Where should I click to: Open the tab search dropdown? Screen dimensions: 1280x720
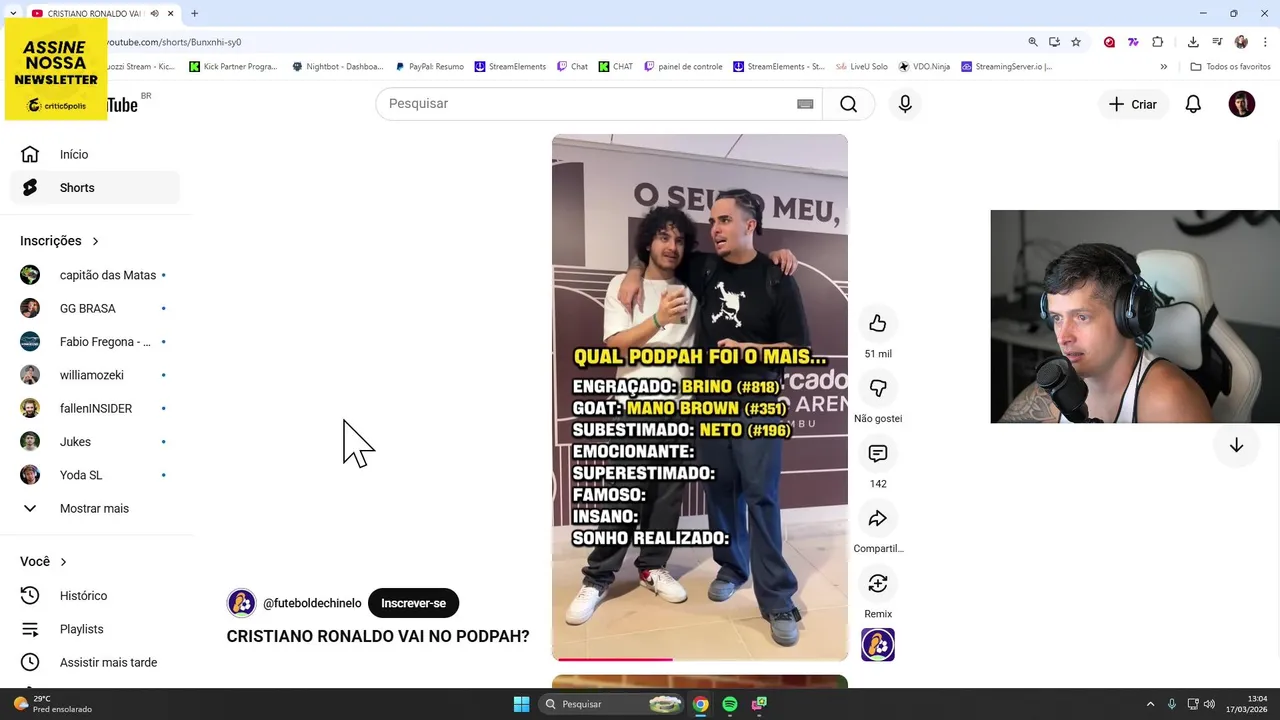(x=12, y=13)
